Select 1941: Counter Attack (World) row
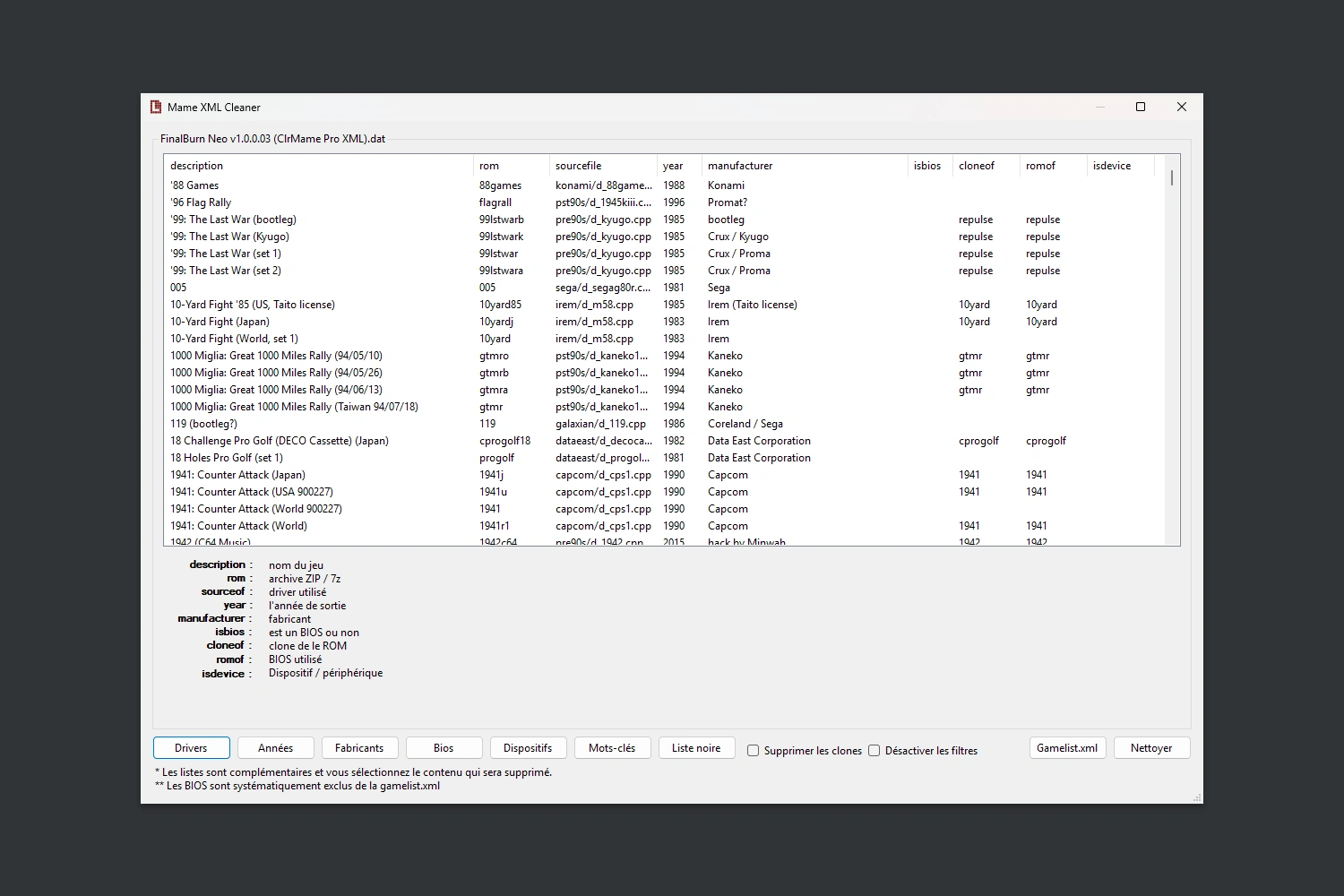The height and width of the screenshot is (896, 1344). pyautogui.click(x=665, y=526)
